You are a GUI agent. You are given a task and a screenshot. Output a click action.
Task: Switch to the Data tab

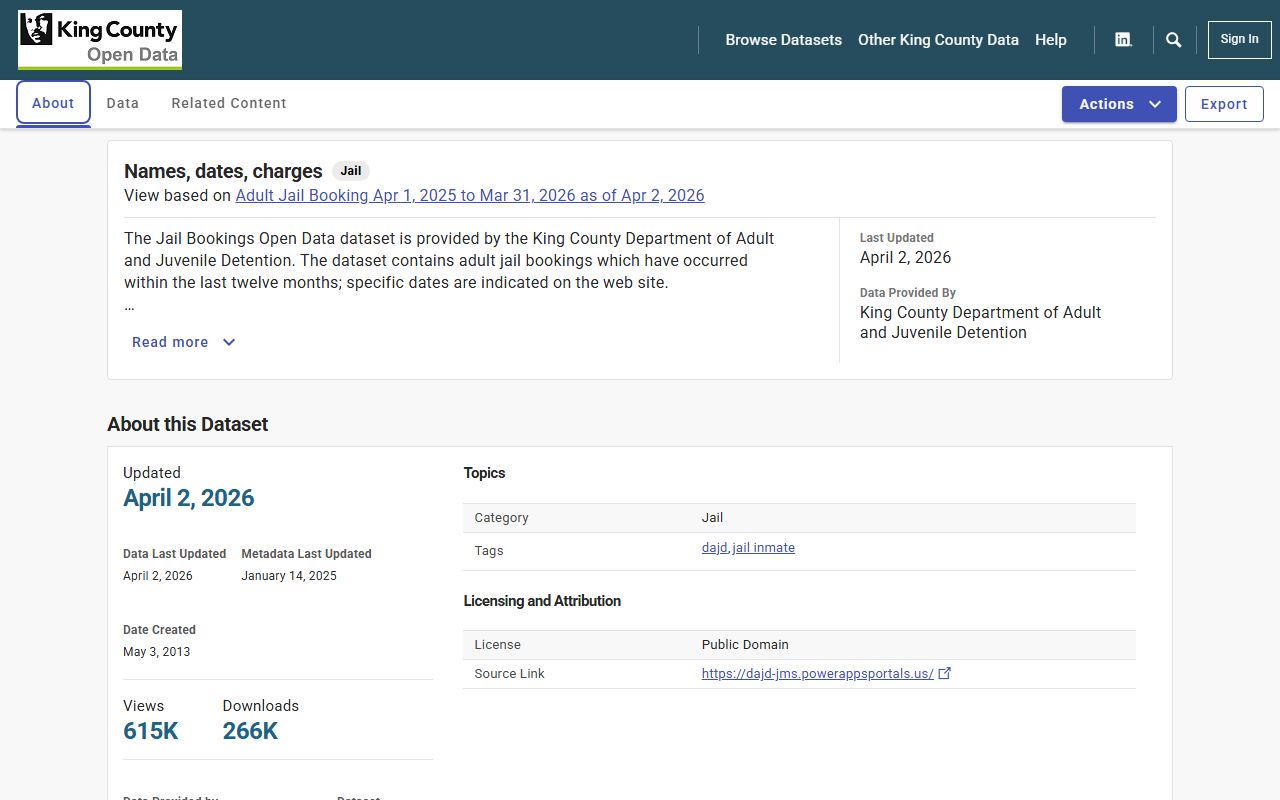click(123, 103)
